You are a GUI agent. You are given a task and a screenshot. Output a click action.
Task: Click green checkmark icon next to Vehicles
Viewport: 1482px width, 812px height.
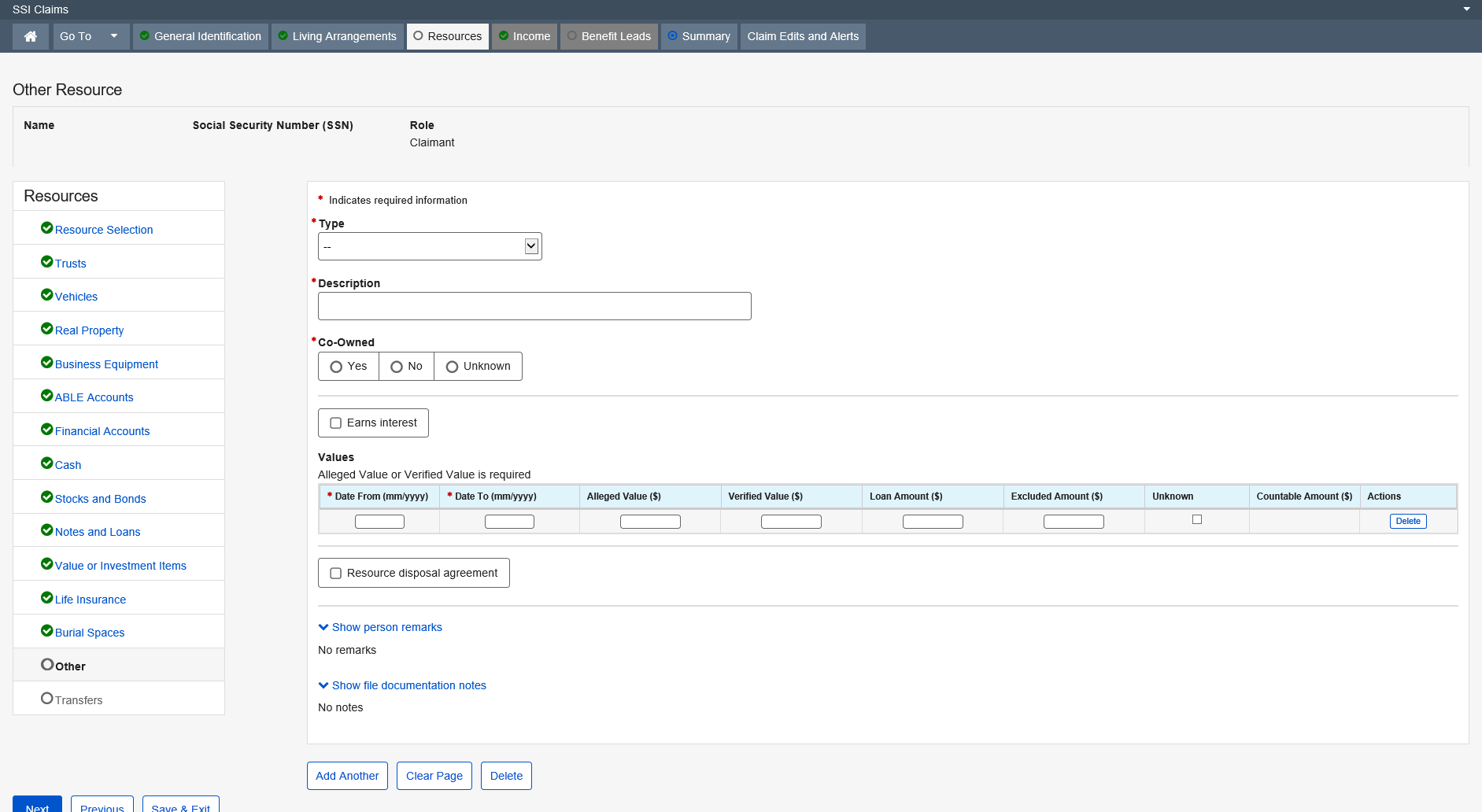click(46, 295)
